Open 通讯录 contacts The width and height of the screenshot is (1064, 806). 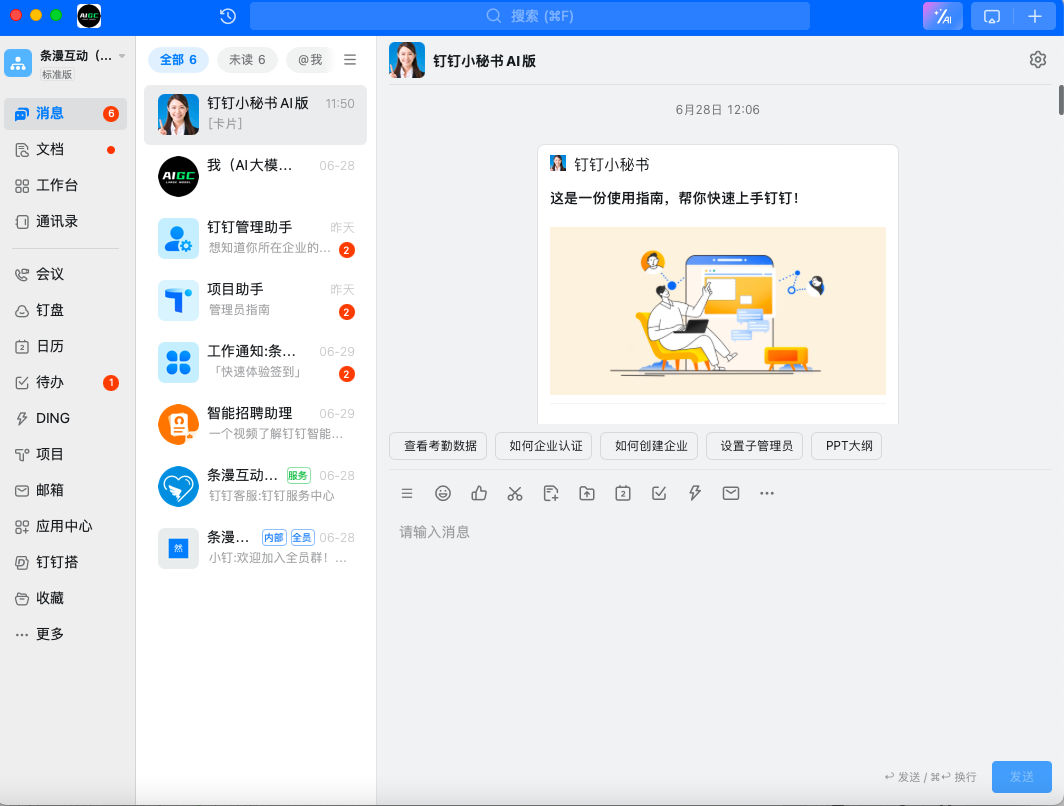coord(65,221)
